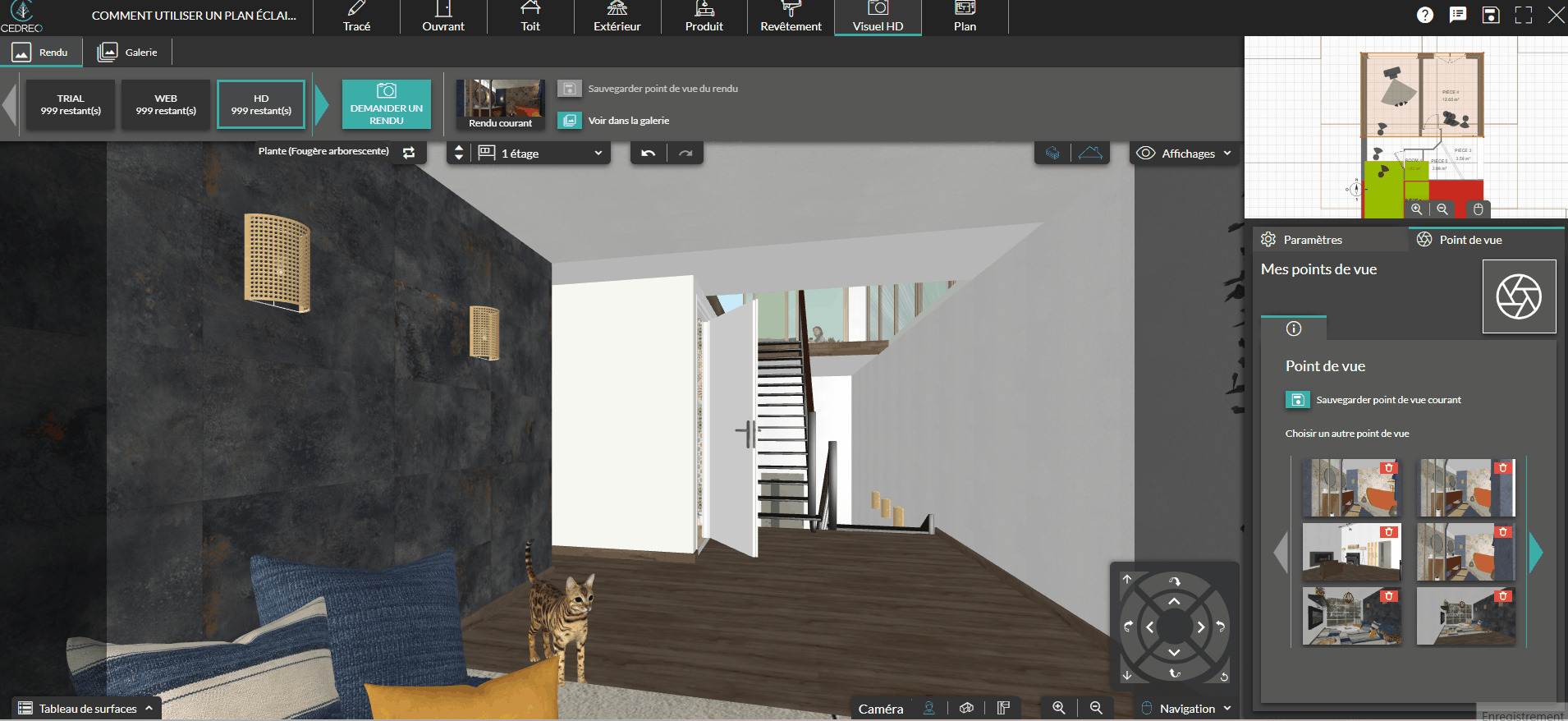The image size is (1568, 721).
Task: Show next viewpoints with the teal arrow
Action: [x=1536, y=552]
